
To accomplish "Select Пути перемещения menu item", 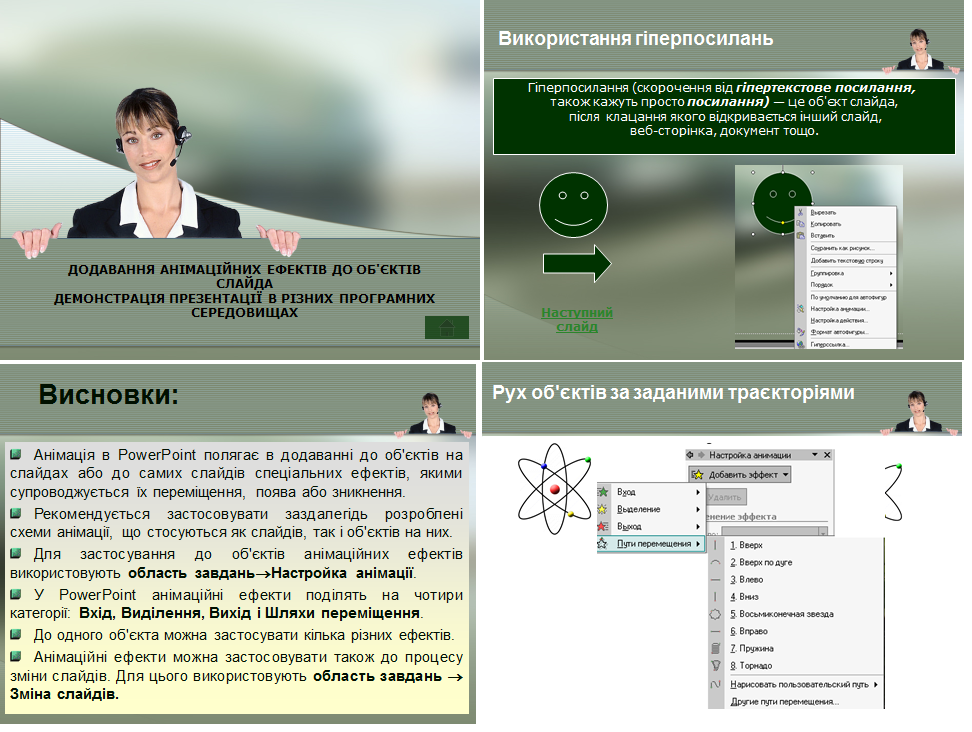I will tap(653, 543).
